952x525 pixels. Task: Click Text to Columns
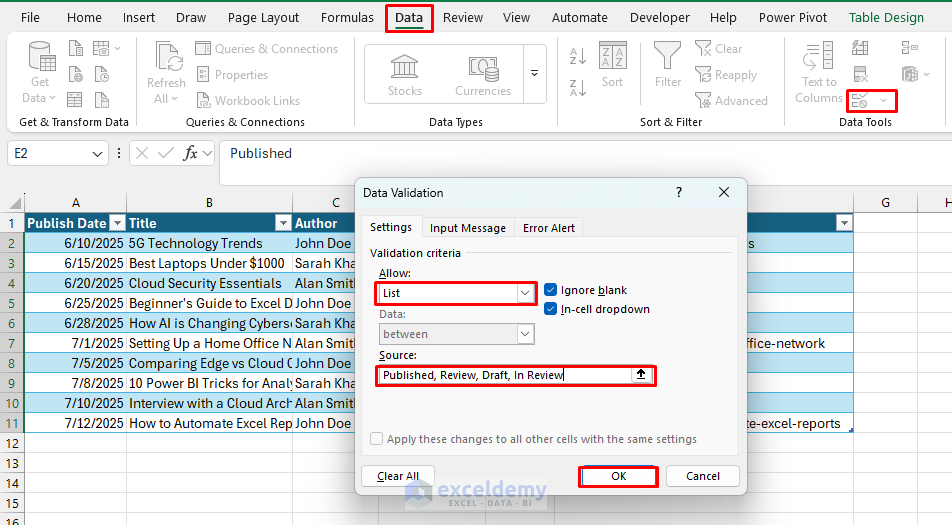[x=818, y=73]
